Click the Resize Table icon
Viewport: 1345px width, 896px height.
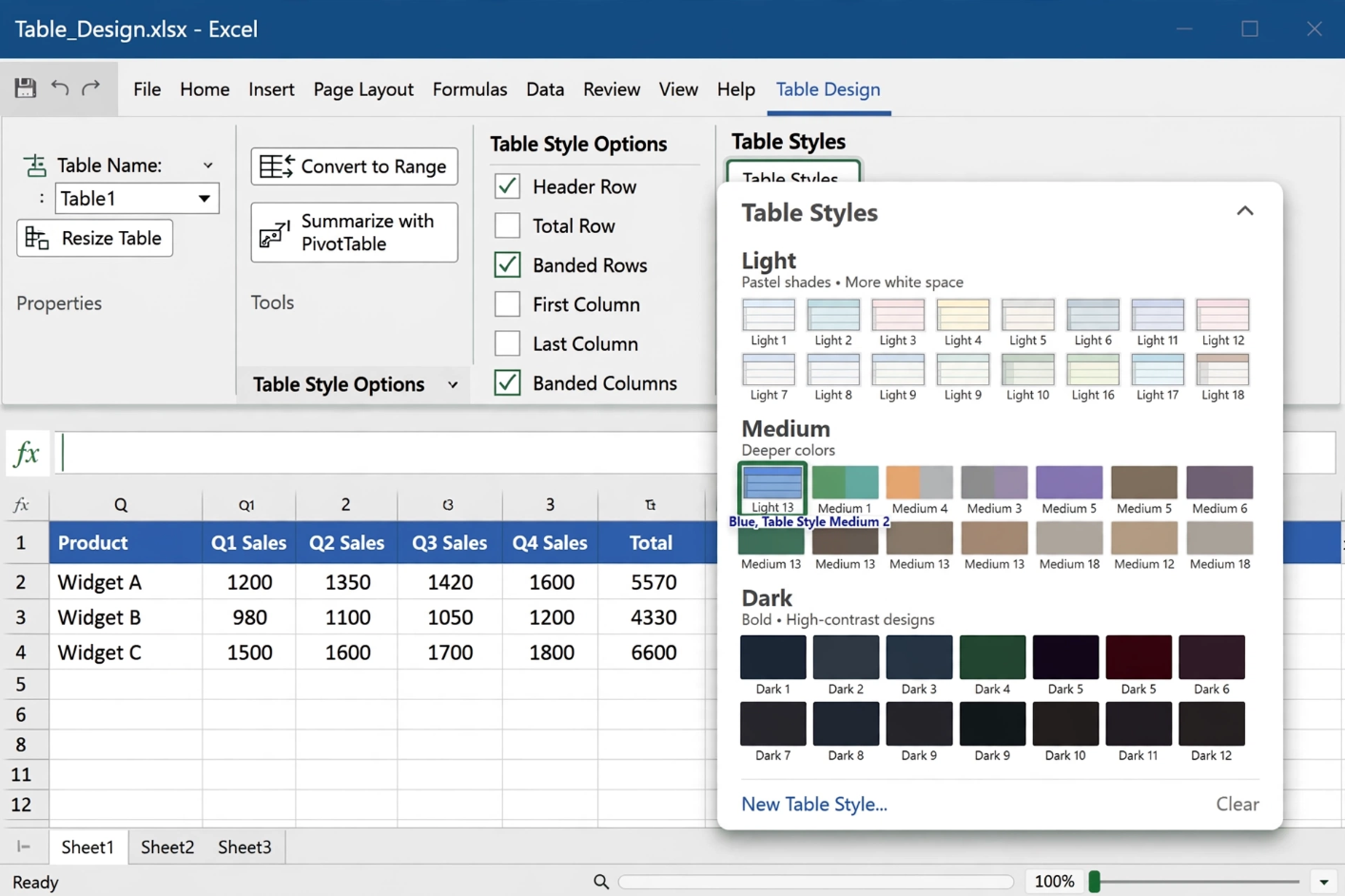point(37,238)
